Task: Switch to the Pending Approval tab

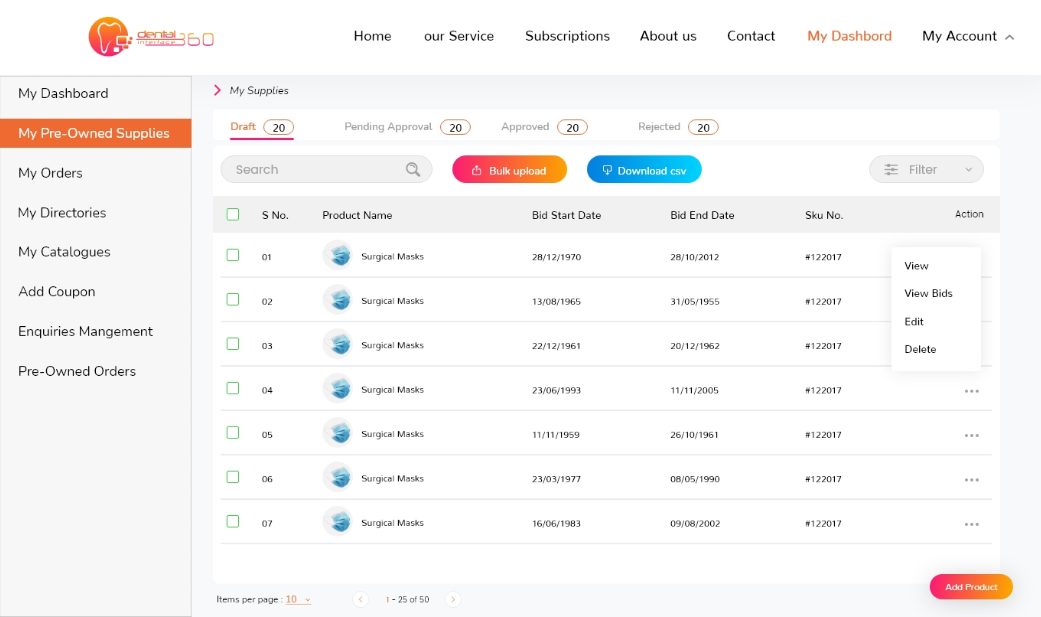Action: [388, 127]
